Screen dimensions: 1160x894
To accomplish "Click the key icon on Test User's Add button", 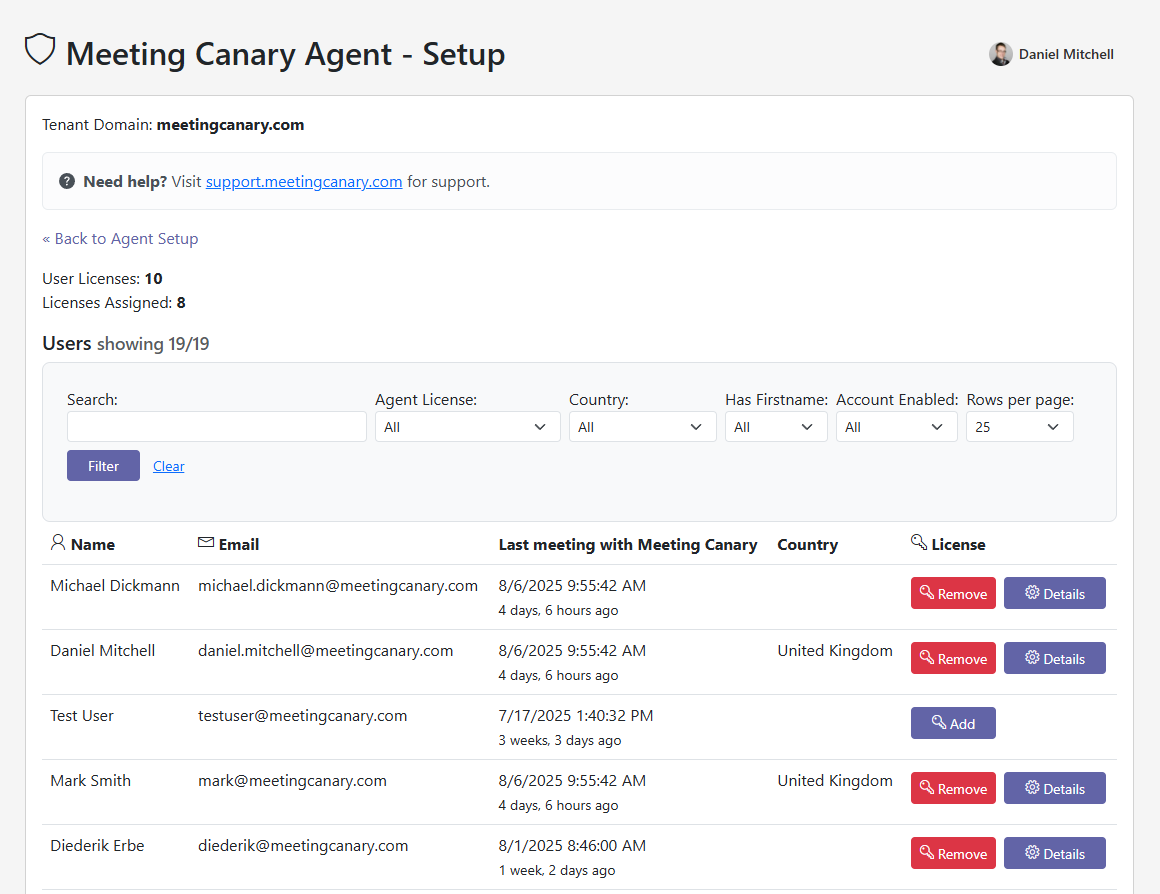I will (937, 722).
